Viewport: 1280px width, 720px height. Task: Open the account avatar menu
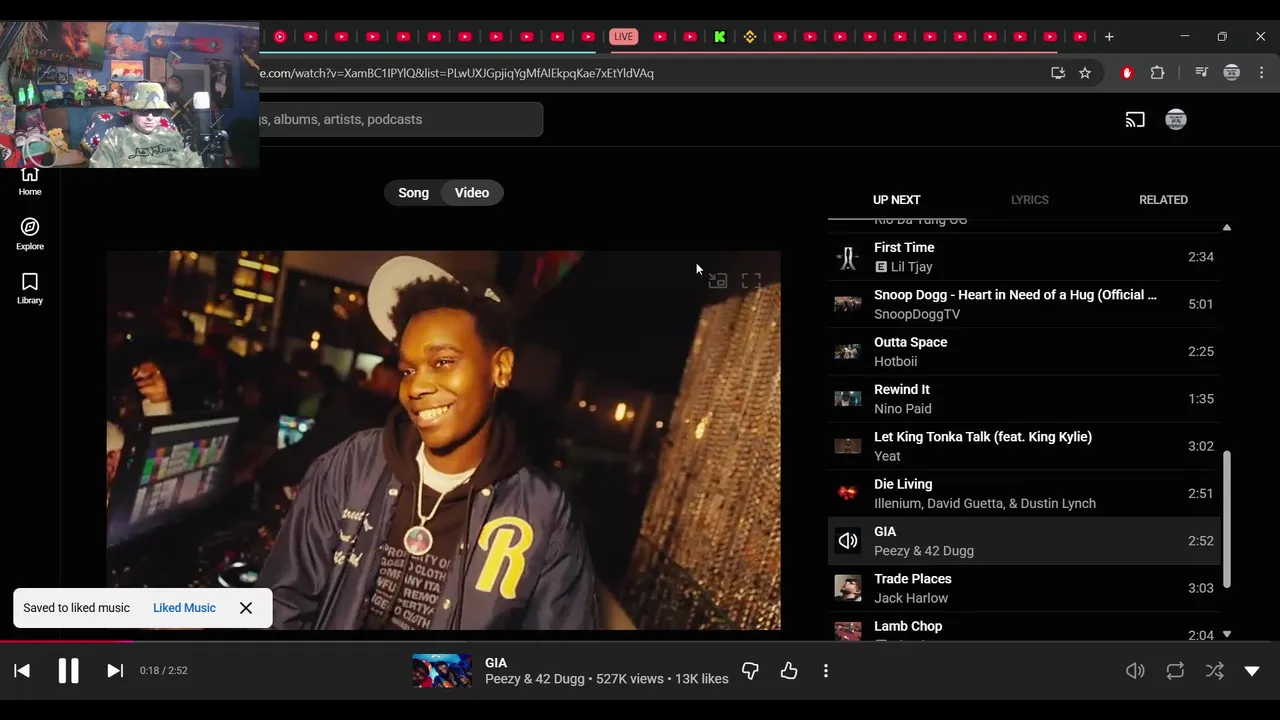click(x=1176, y=120)
